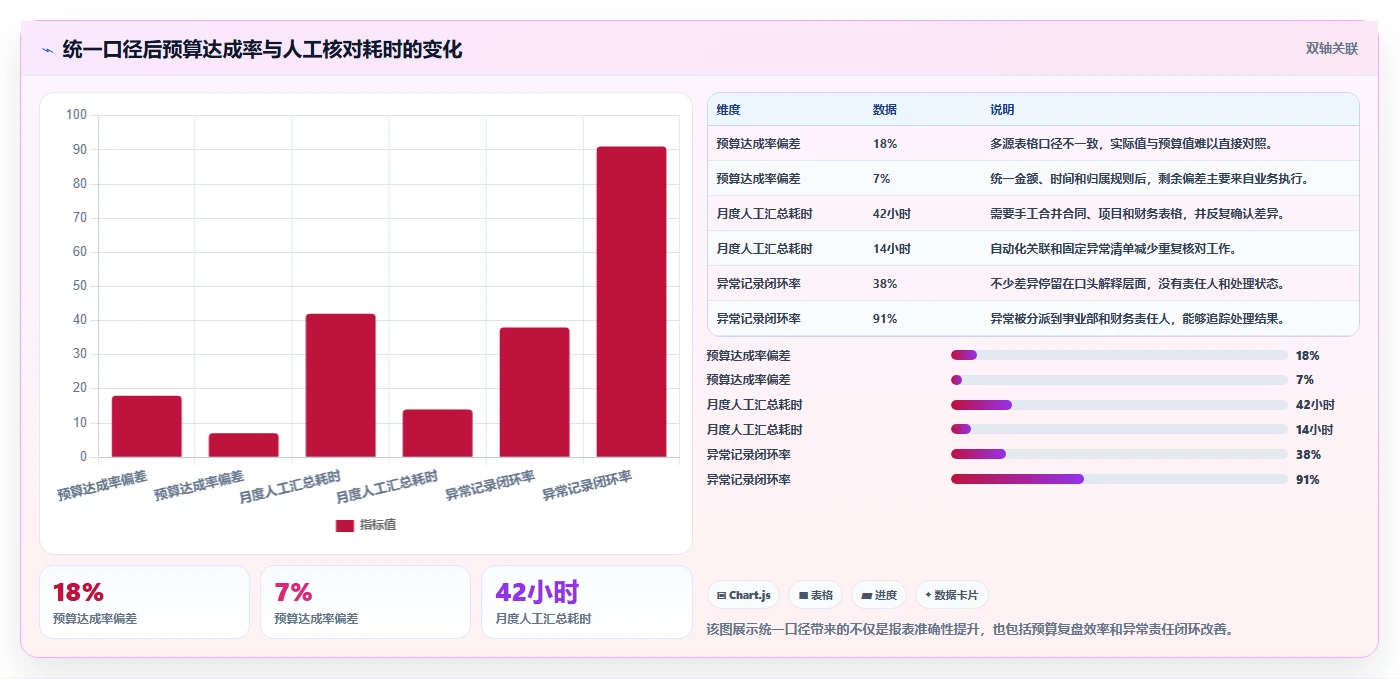Click the title 统一口径后预算达成率与人工核对耗时的变化
The image size is (1399, 679).
coord(262,50)
